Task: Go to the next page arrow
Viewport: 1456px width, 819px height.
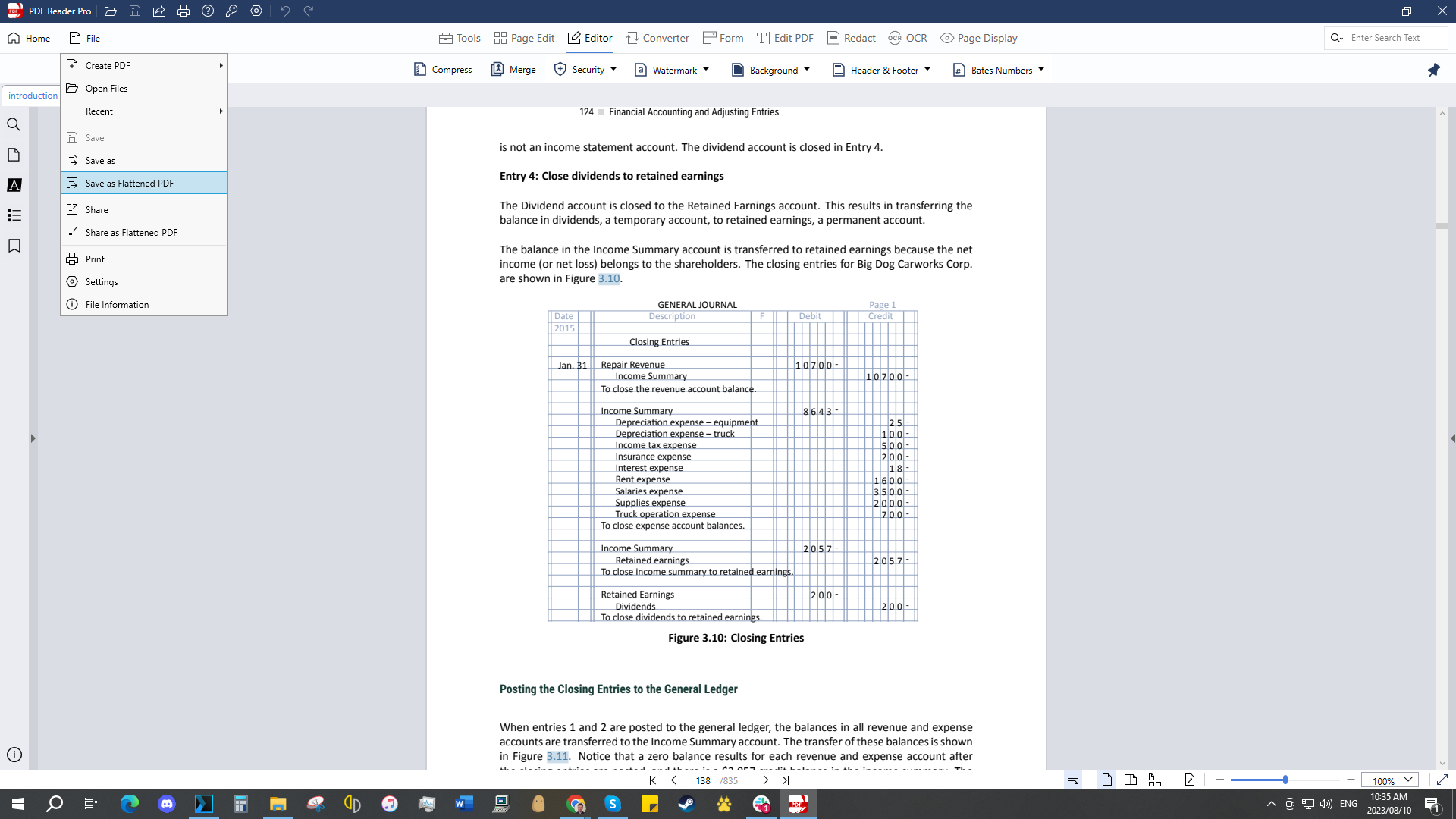Action: pyautogui.click(x=766, y=780)
